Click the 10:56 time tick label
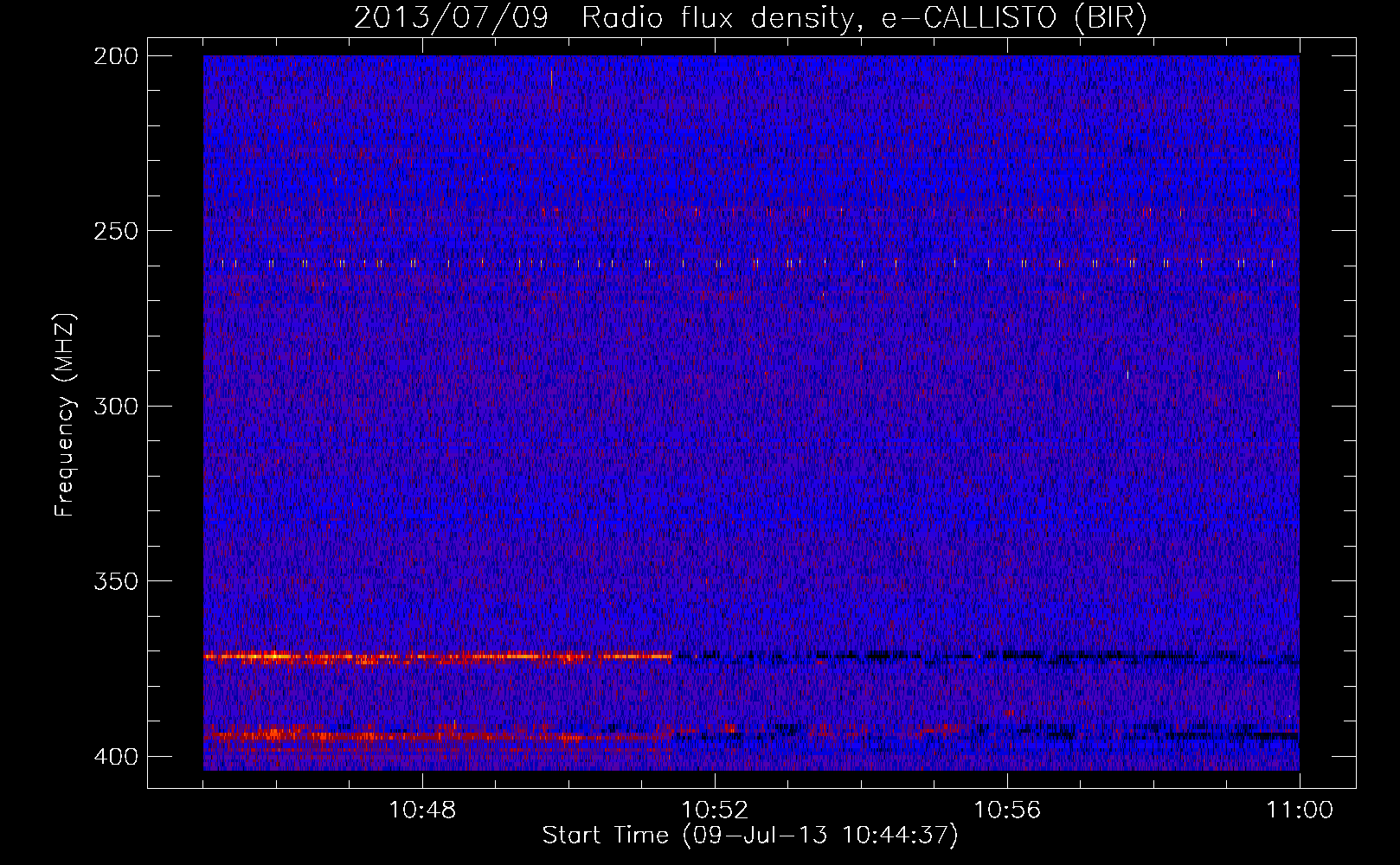 pos(1007,811)
